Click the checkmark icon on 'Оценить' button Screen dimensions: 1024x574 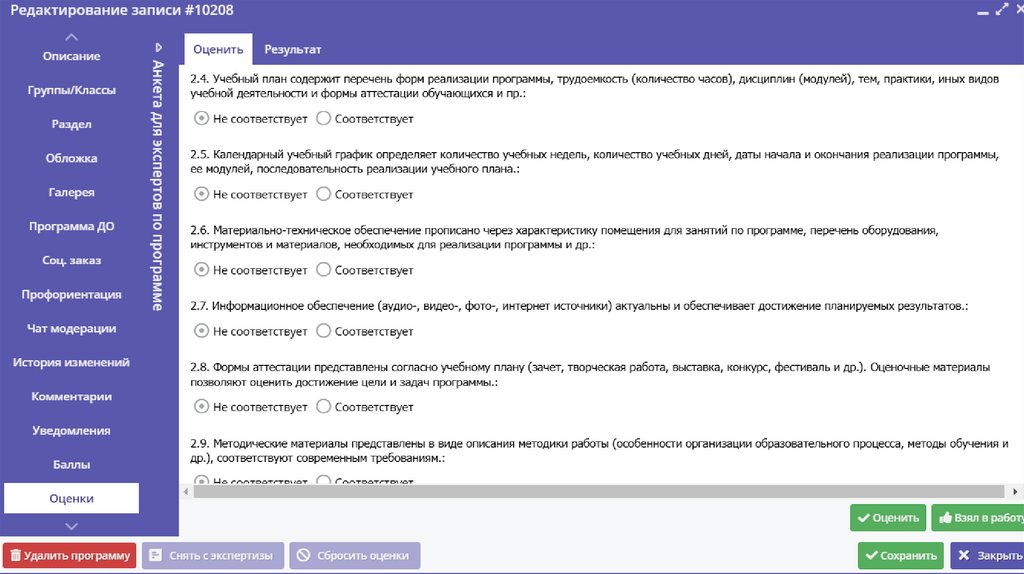tap(863, 518)
